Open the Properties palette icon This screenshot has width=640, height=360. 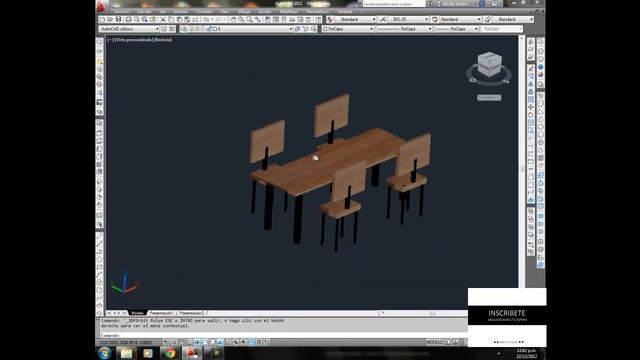[267, 20]
